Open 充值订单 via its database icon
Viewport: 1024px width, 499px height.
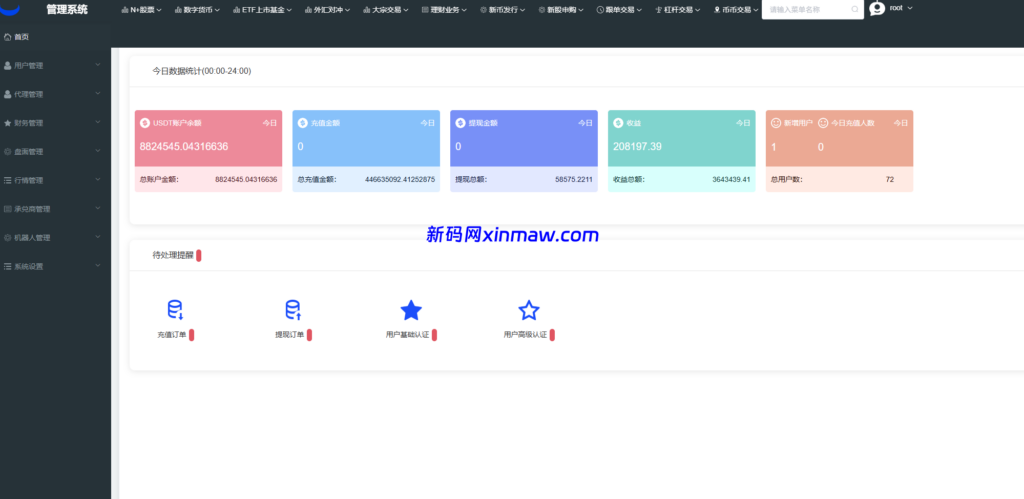pyautogui.click(x=175, y=310)
